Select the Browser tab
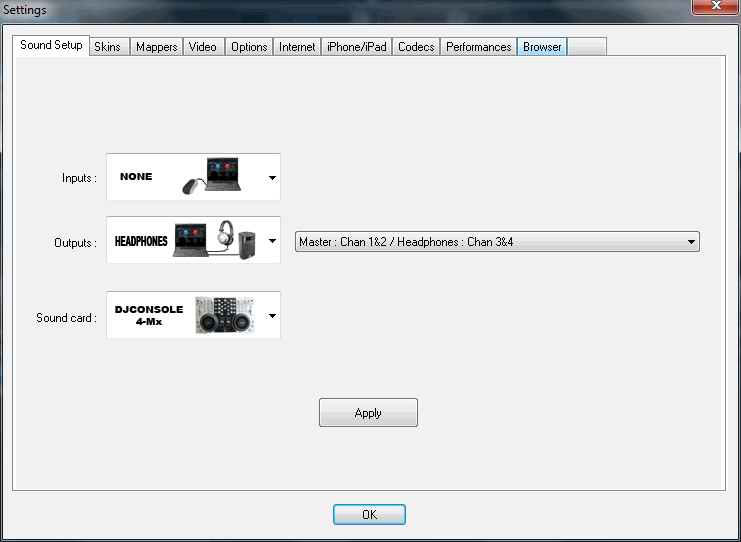Viewport: 741px width, 542px height. coord(542,47)
